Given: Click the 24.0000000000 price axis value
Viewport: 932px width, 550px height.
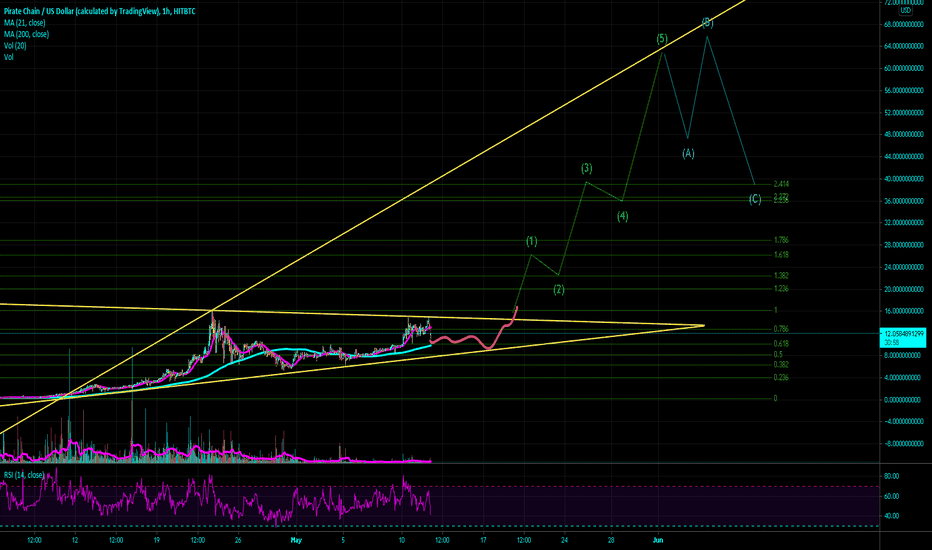Looking at the screenshot, I should (903, 267).
